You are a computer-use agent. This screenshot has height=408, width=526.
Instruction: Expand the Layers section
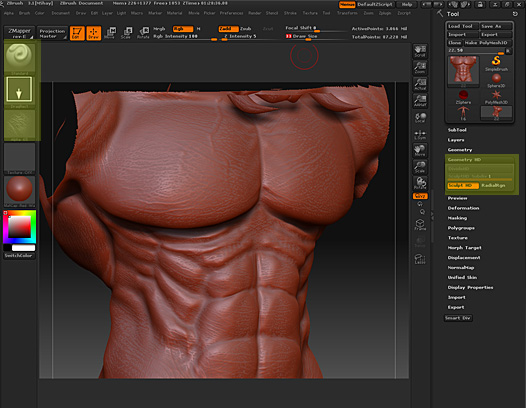(x=456, y=140)
